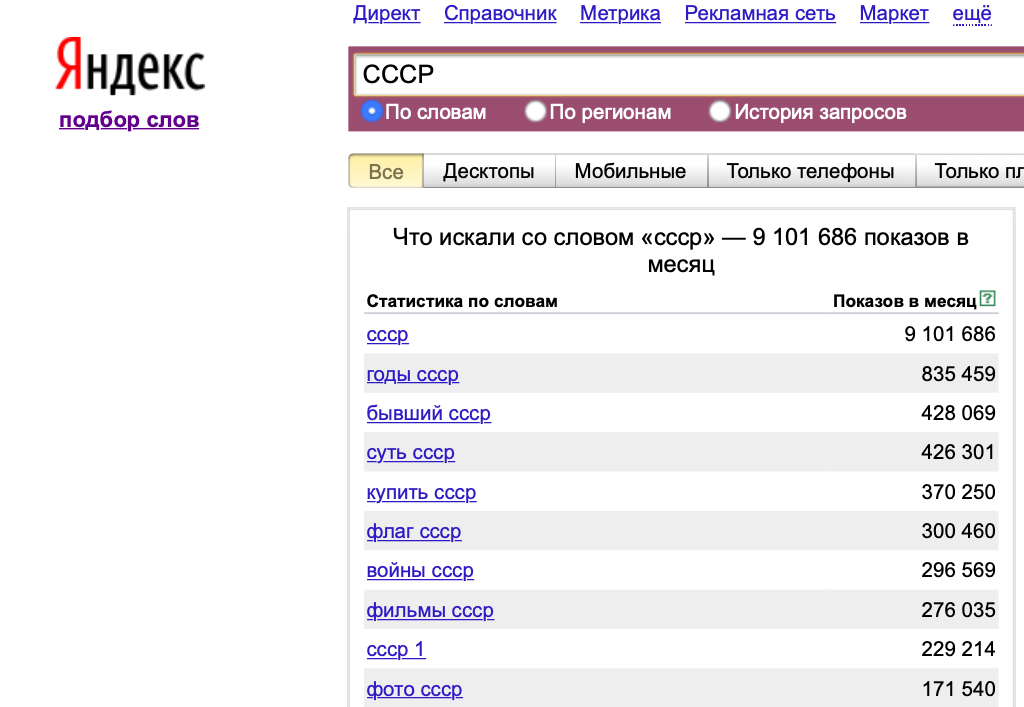Click the green help icon near Показов в месяц

click(988, 298)
